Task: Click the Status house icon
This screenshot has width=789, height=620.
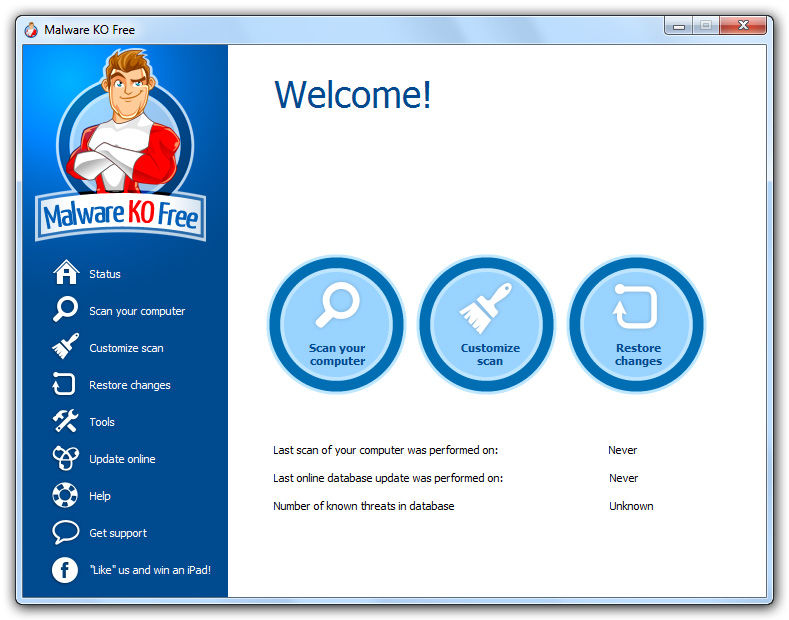Action: coord(66,272)
